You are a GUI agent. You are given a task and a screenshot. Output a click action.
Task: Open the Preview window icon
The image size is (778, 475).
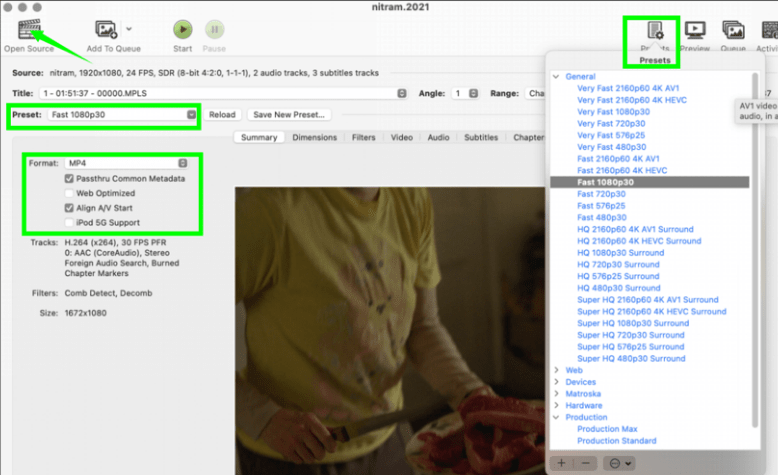[695, 30]
